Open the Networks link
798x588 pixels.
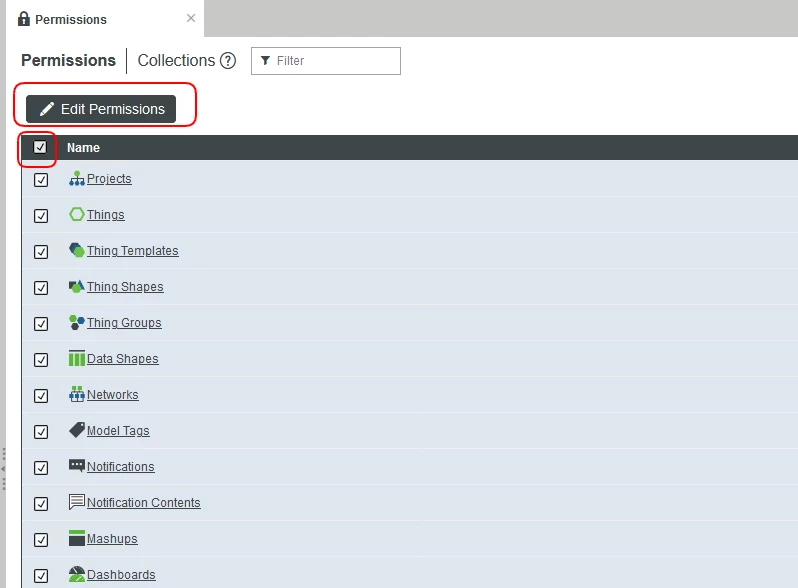click(x=112, y=395)
